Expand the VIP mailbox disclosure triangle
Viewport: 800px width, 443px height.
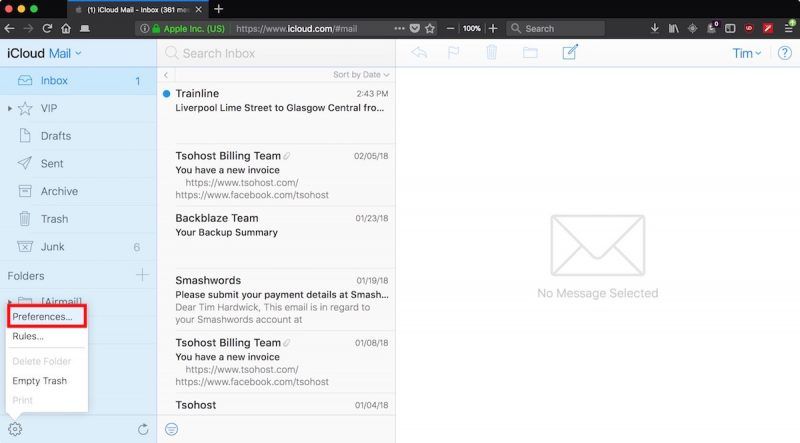coord(10,108)
